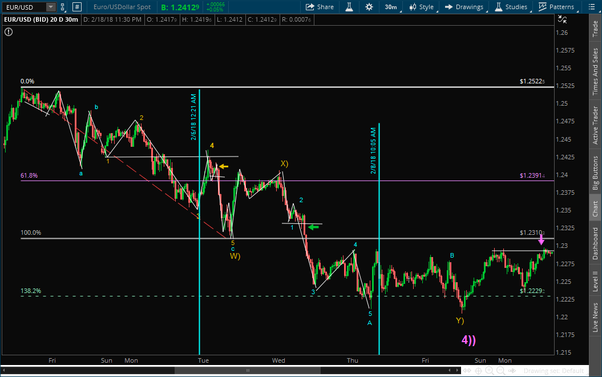Select the magenta 4)) wave label

469,340
